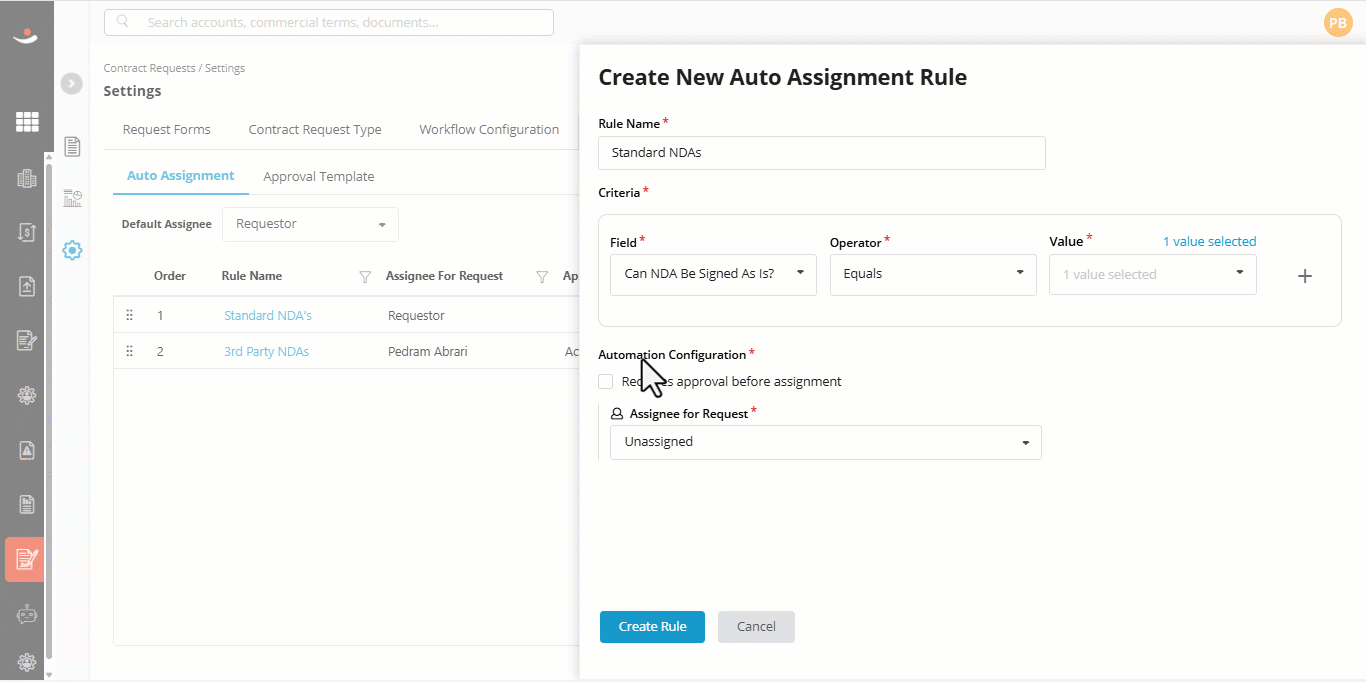
Task: Open the document warning icon in sidebar
Action: [x=27, y=450]
